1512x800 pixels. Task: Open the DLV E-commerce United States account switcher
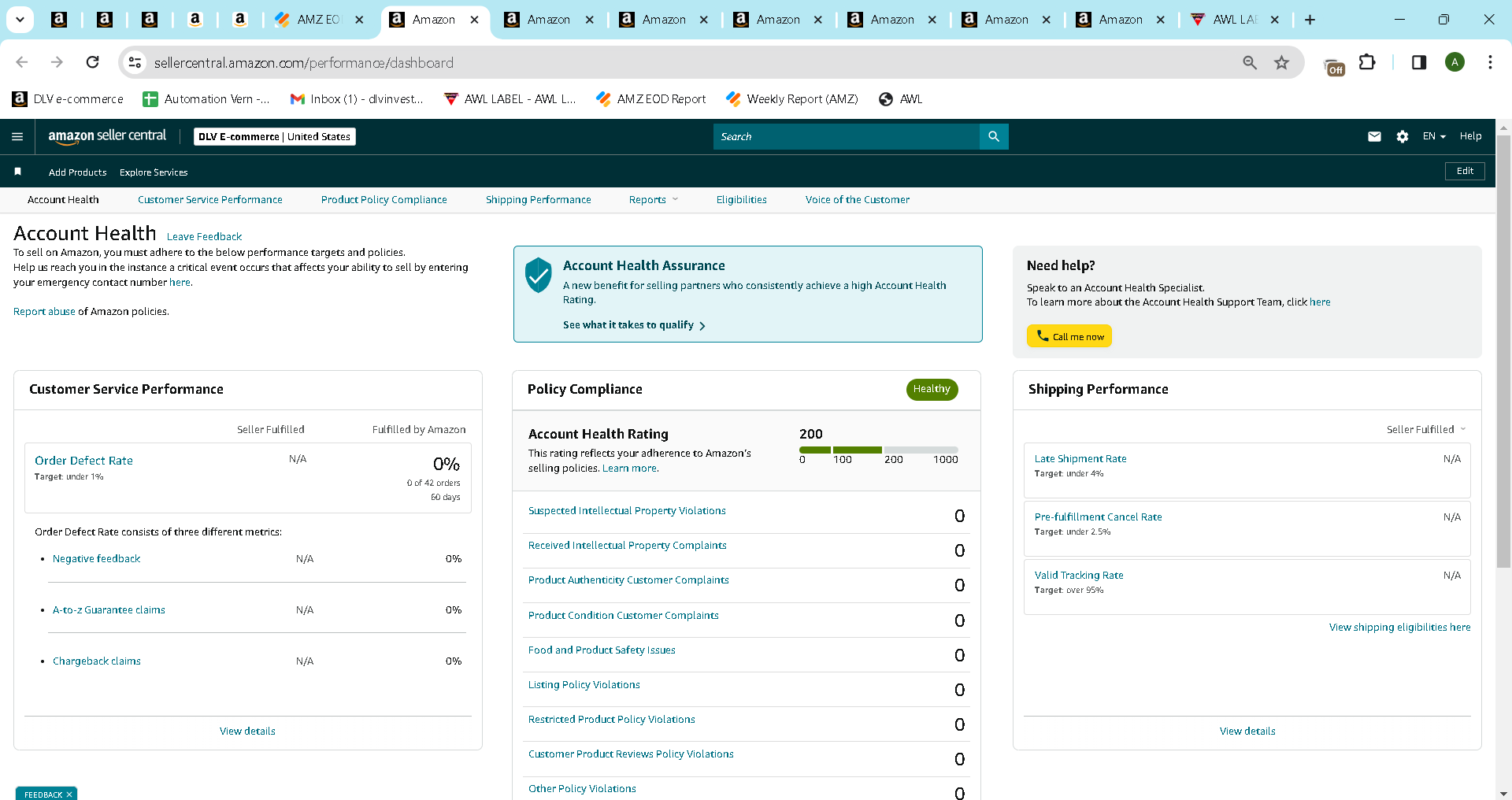pos(275,136)
